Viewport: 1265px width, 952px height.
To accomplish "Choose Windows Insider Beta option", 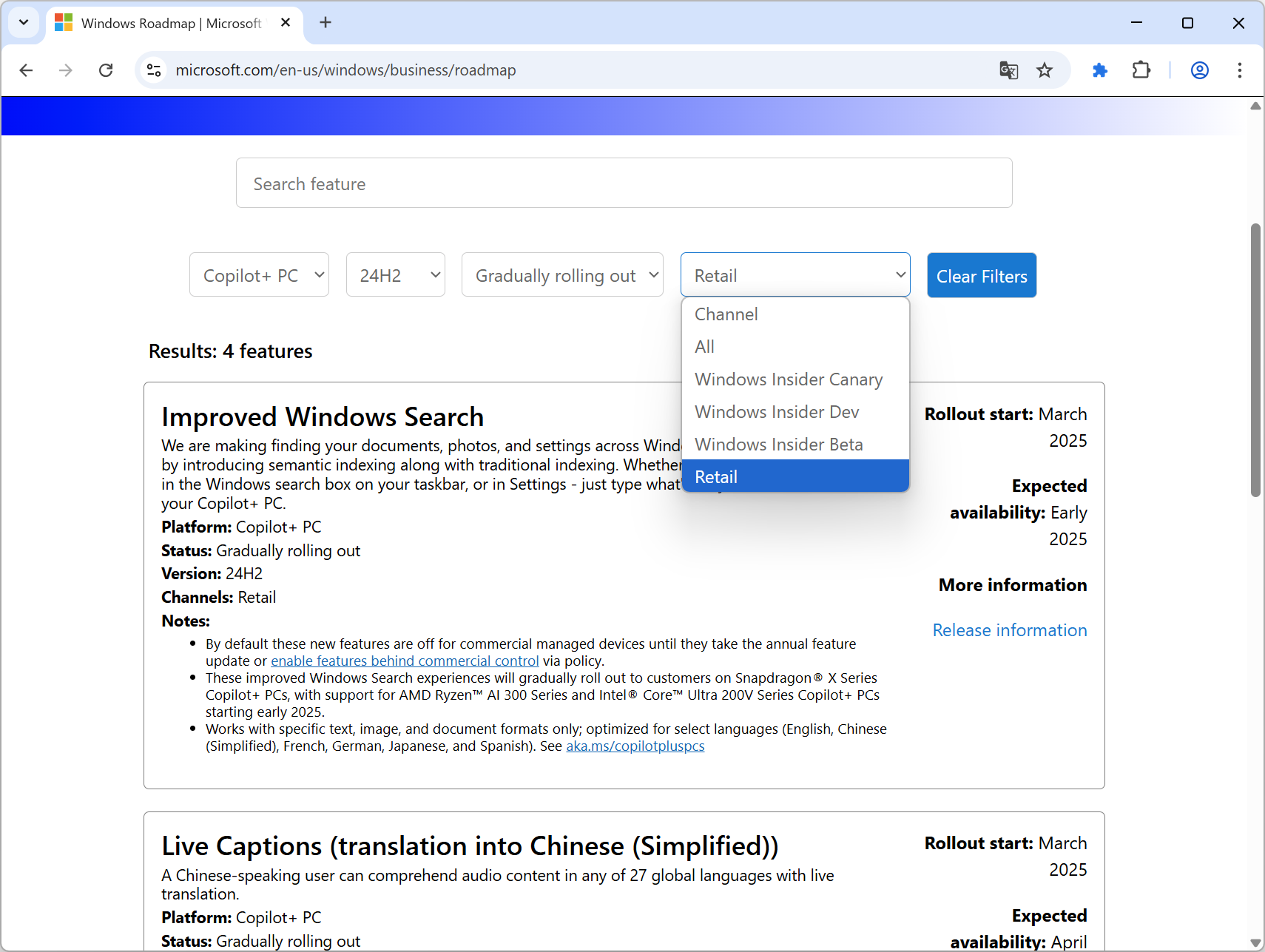I will tap(795, 445).
